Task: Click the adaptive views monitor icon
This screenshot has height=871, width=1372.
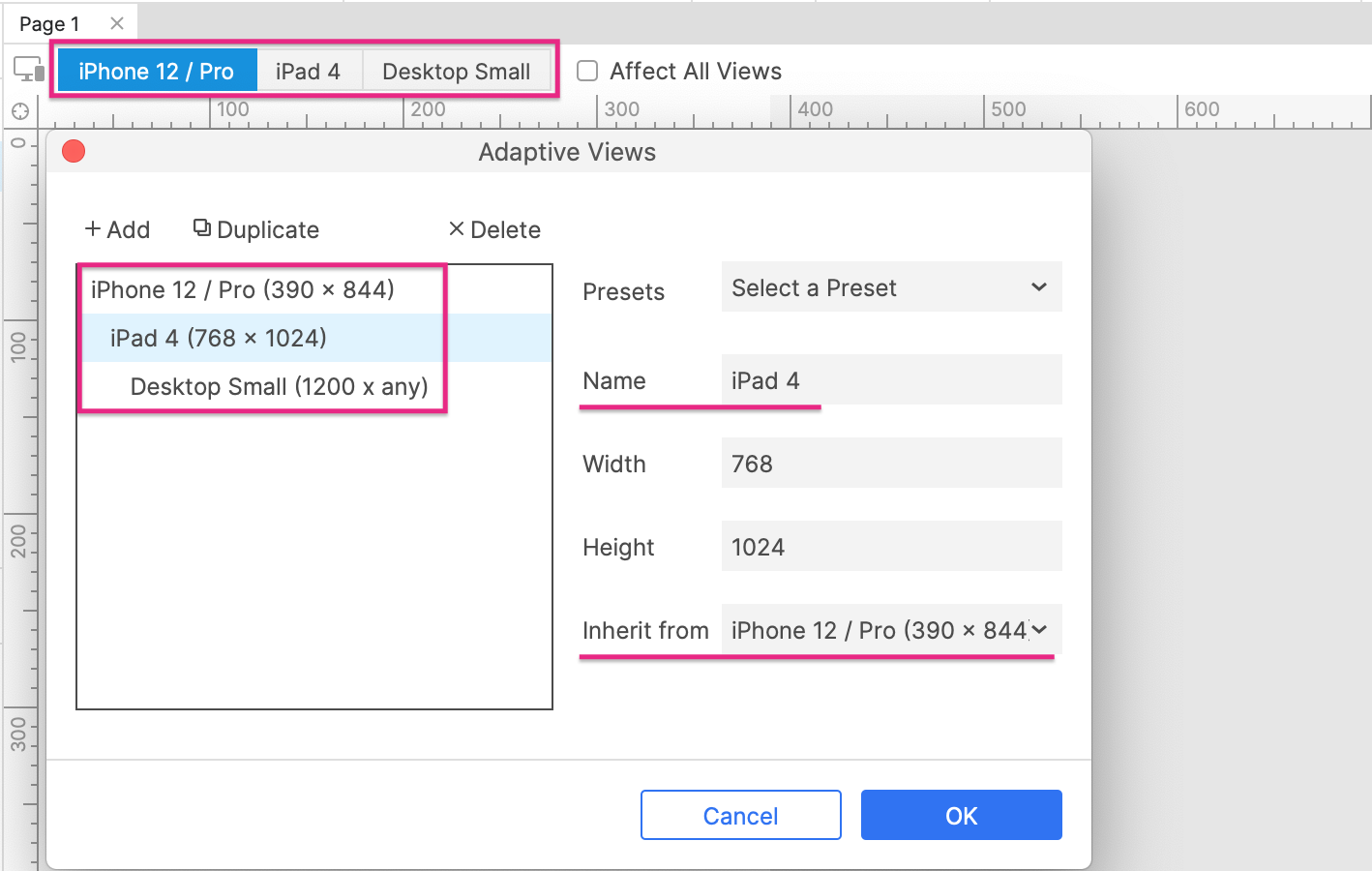Action: click(28, 70)
